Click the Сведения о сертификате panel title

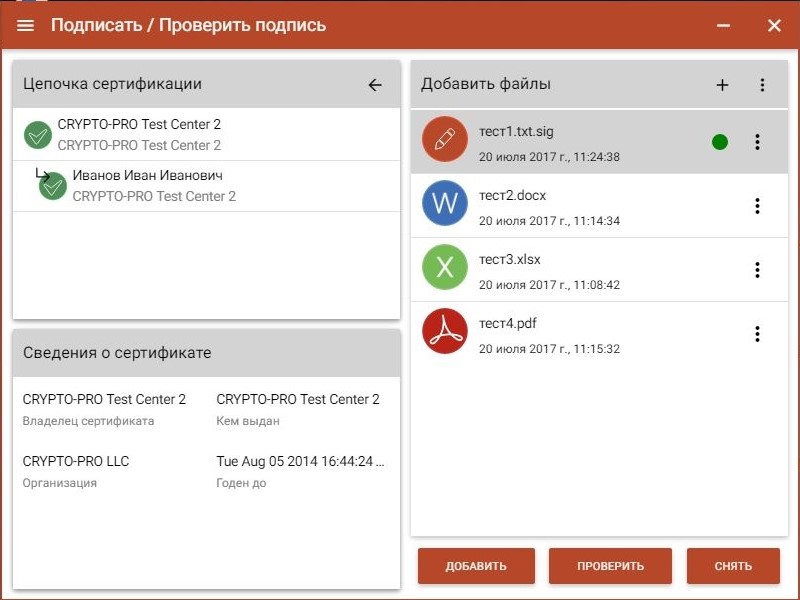(x=117, y=353)
